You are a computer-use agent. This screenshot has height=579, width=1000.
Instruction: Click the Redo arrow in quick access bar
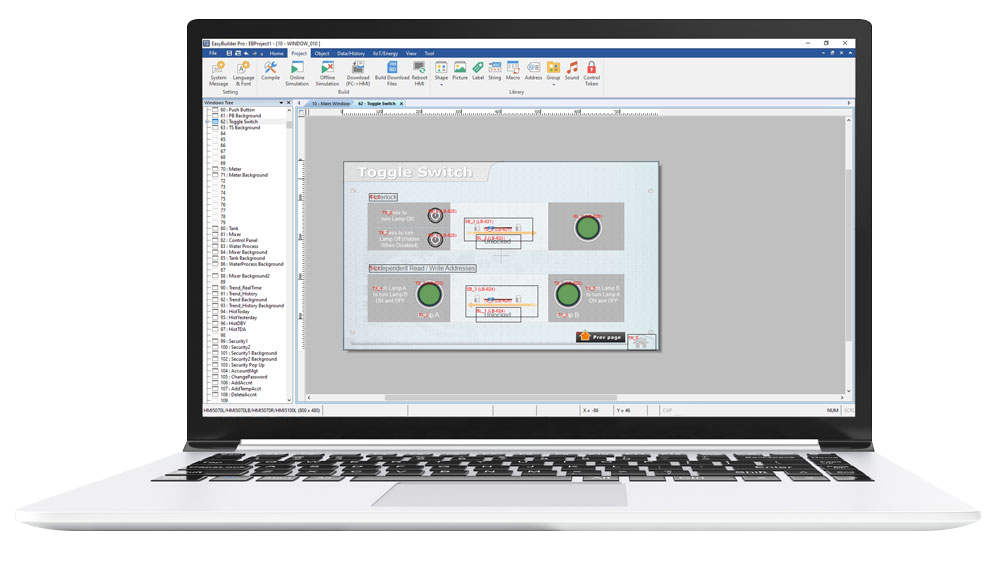tap(254, 54)
